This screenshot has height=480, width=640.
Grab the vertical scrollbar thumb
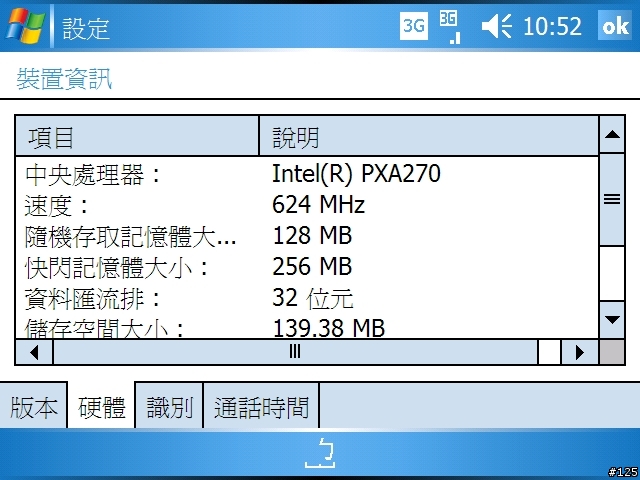pos(612,200)
